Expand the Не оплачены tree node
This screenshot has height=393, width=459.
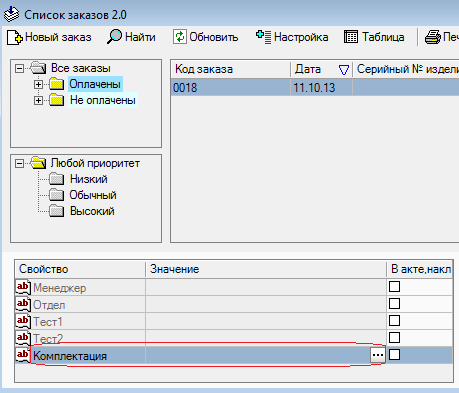coord(38,101)
